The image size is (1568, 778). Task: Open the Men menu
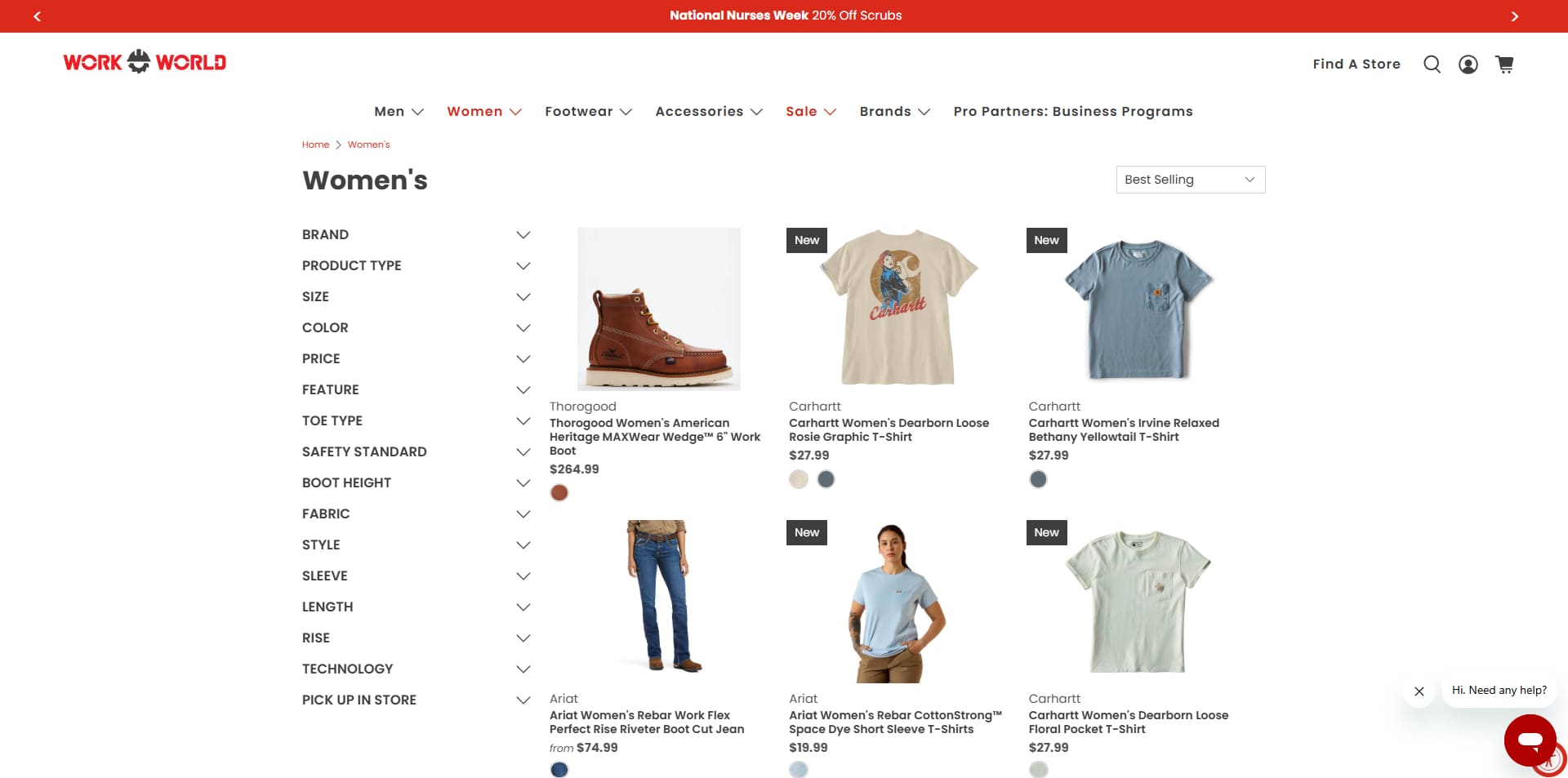pyautogui.click(x=399, y=112)
